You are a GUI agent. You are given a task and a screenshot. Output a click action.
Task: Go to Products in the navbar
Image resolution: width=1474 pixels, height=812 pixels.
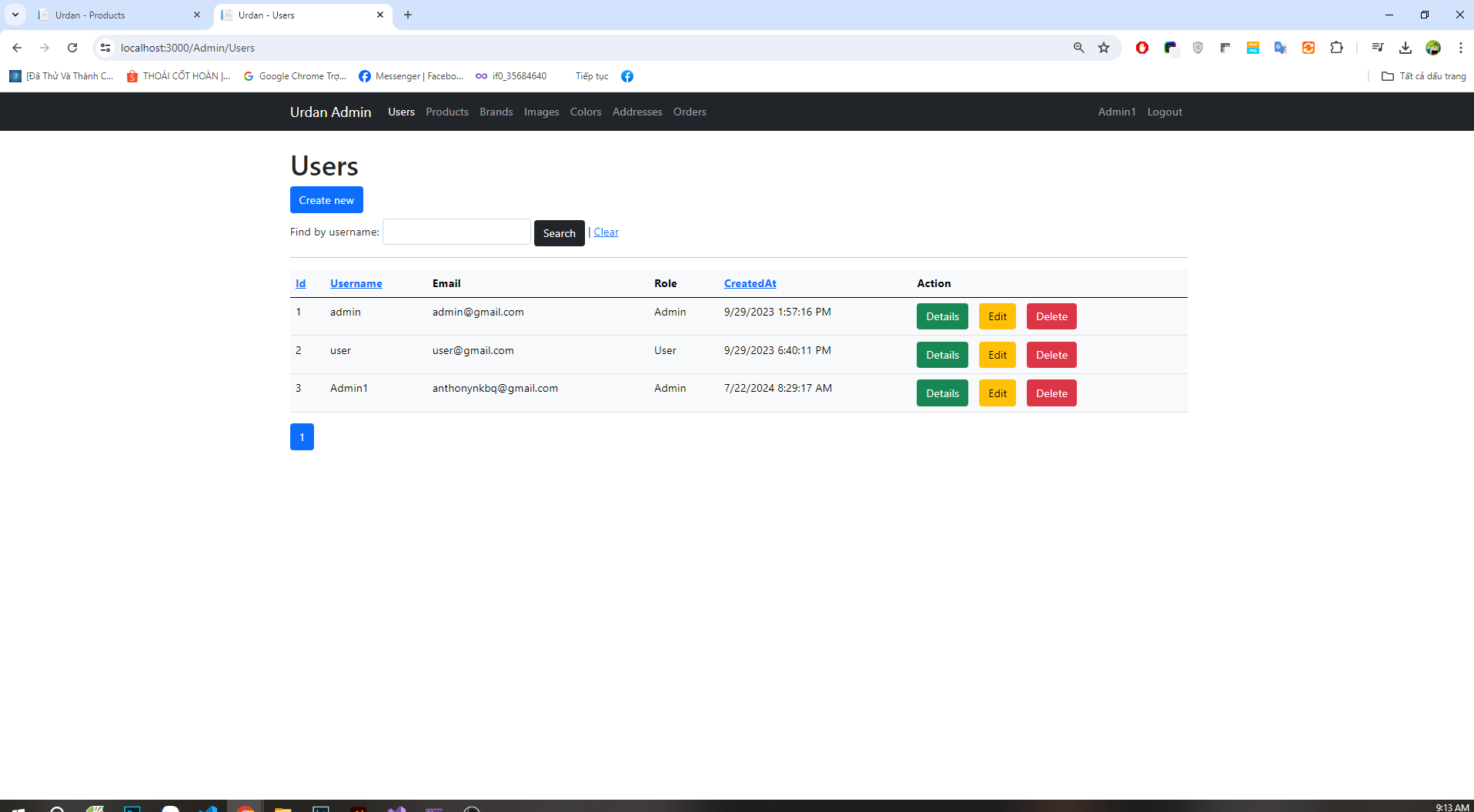tap(447, 112)
